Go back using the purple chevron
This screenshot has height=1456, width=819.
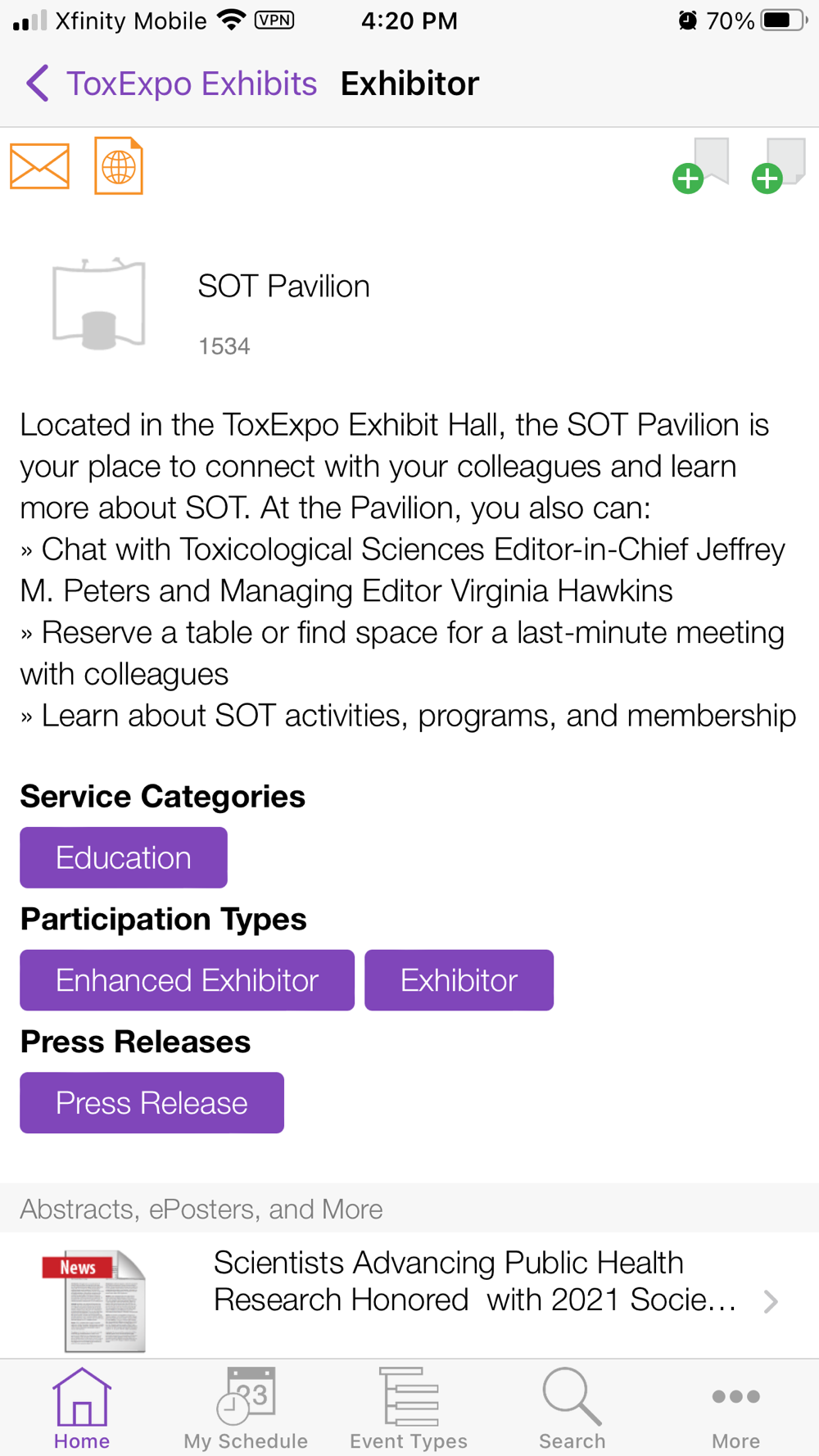point(38,84)
